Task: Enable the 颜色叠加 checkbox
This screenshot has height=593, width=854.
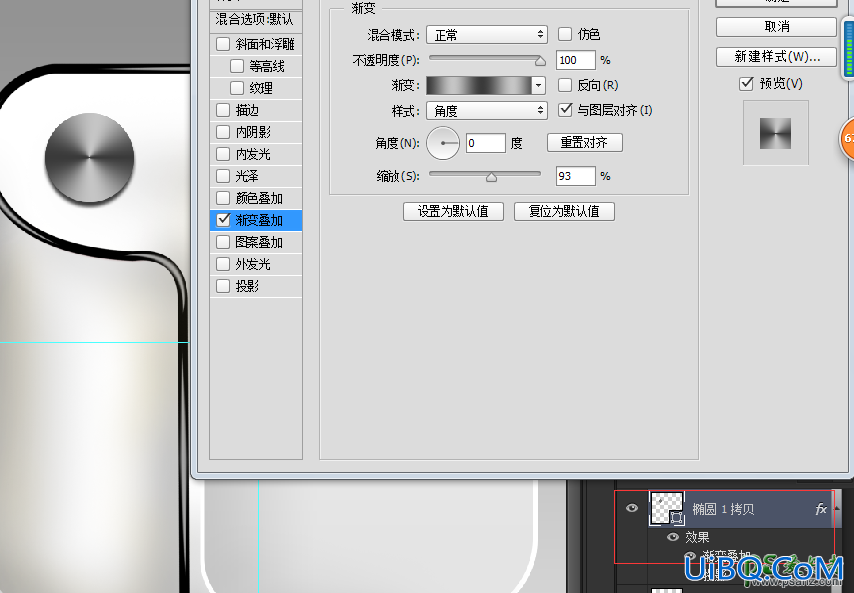Action: [x=223, y=198]
